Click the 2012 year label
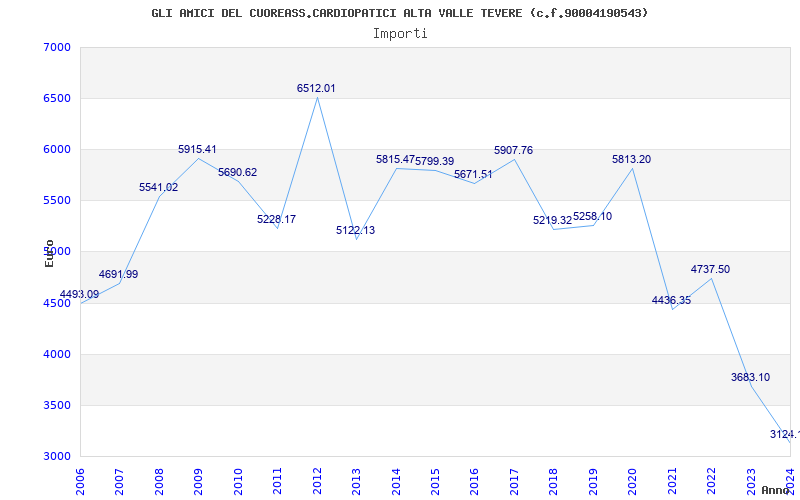Screen dimensions: 800x500 pos(317,480)
